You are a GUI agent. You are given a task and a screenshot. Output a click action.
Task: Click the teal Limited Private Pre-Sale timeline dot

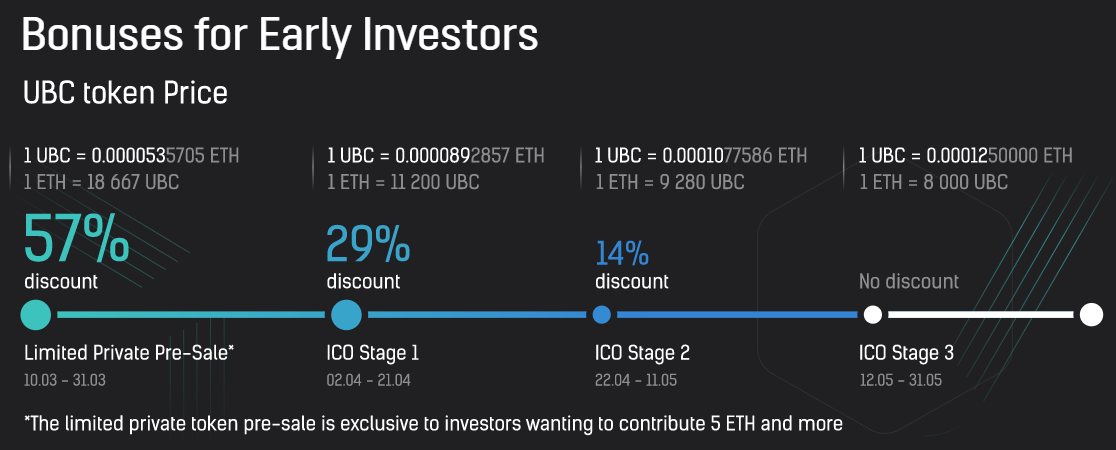(x=35, y=315)
